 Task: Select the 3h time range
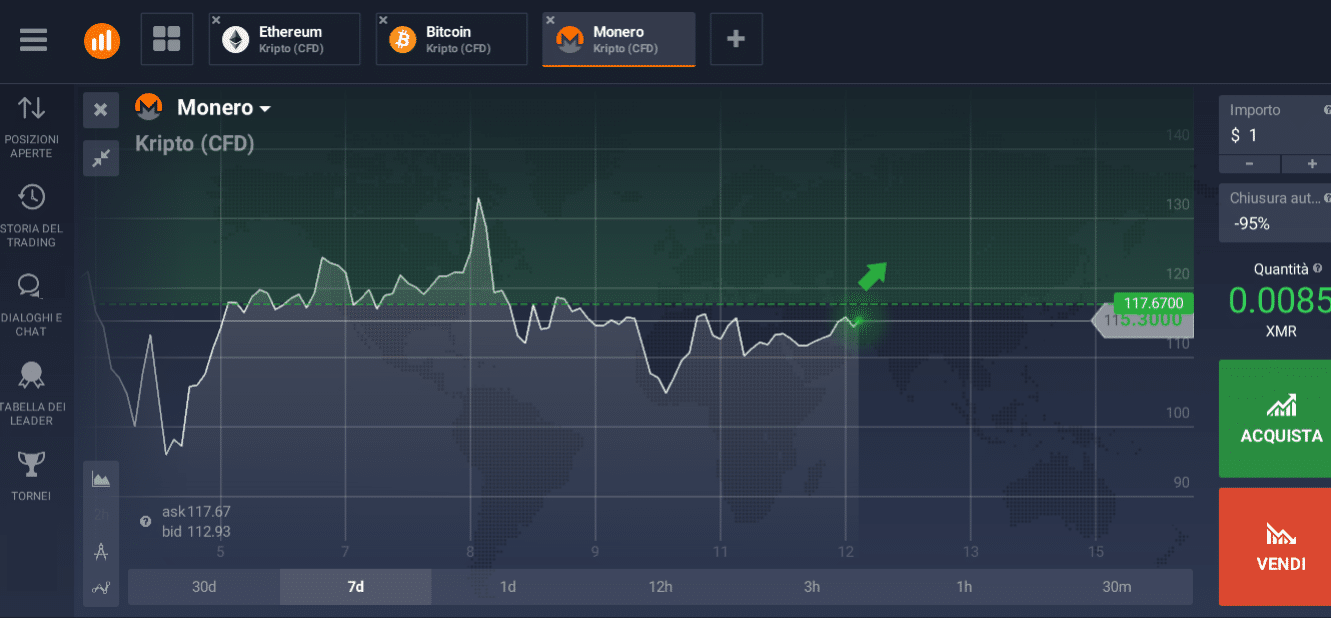(812, 587)
